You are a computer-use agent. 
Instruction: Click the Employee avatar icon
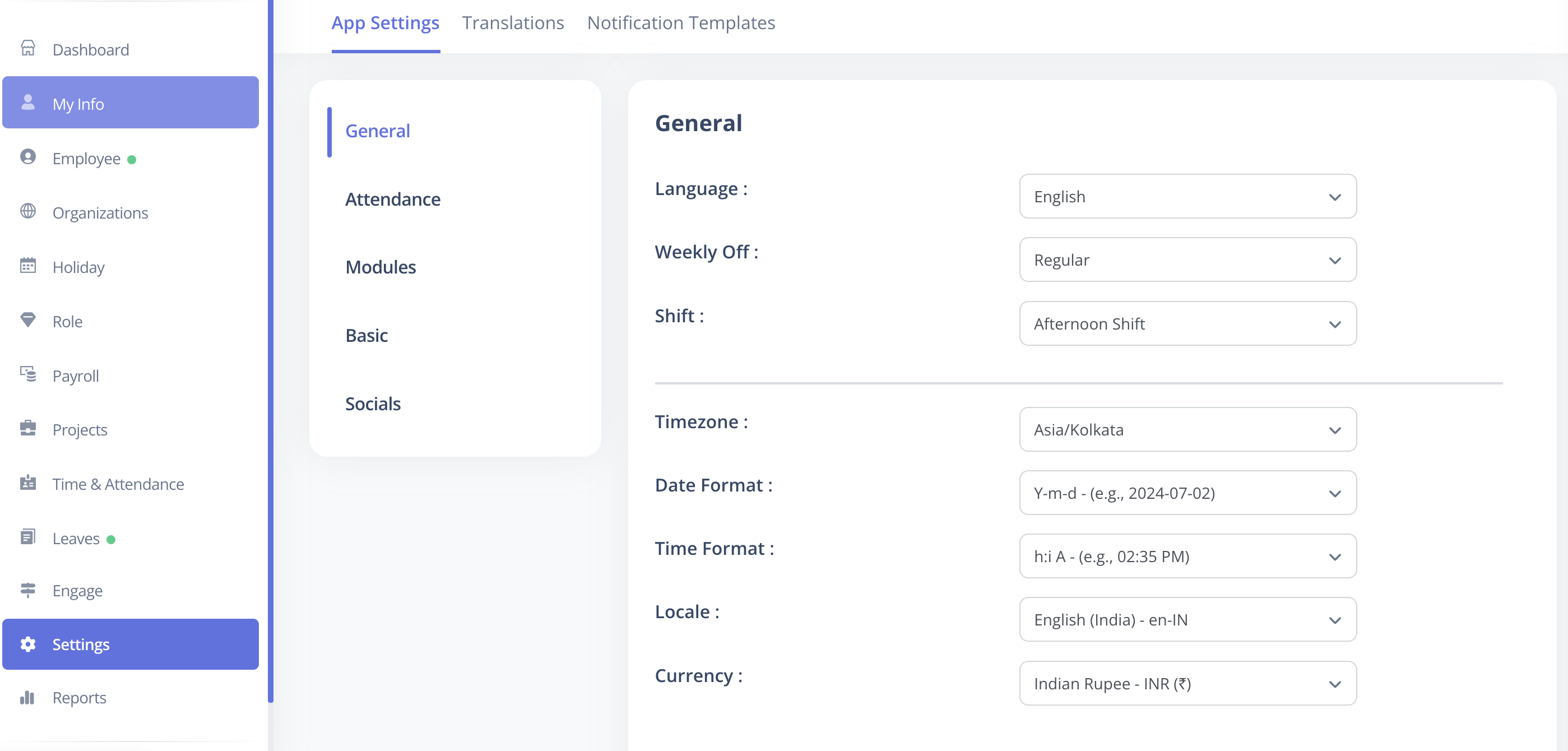pos(28,157)
